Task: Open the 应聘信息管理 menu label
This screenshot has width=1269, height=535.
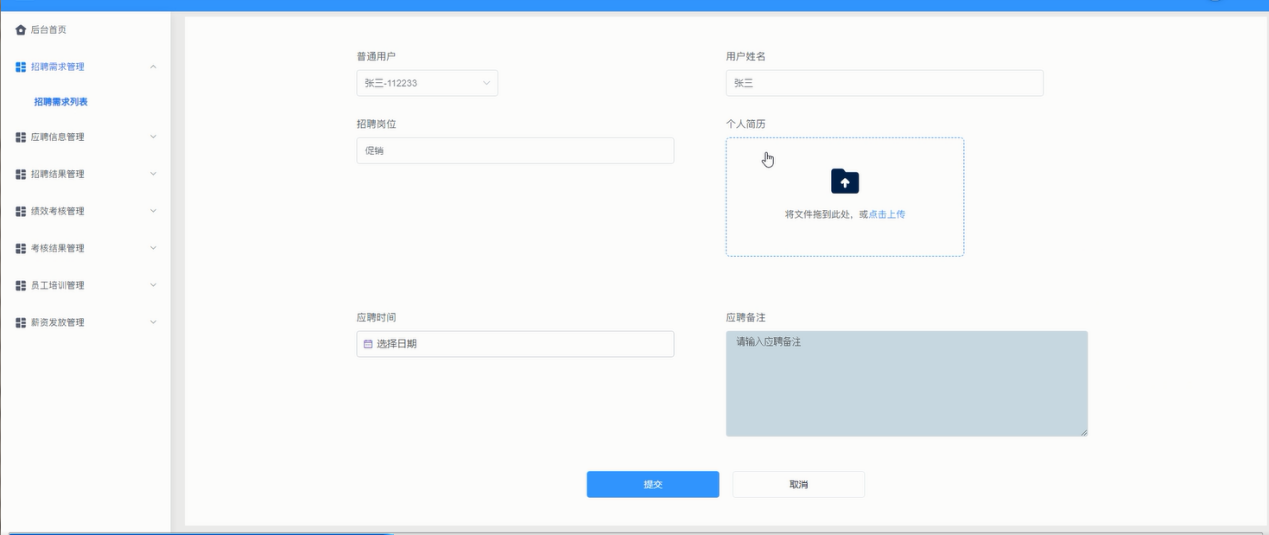Action: click(x=58, y=137)
